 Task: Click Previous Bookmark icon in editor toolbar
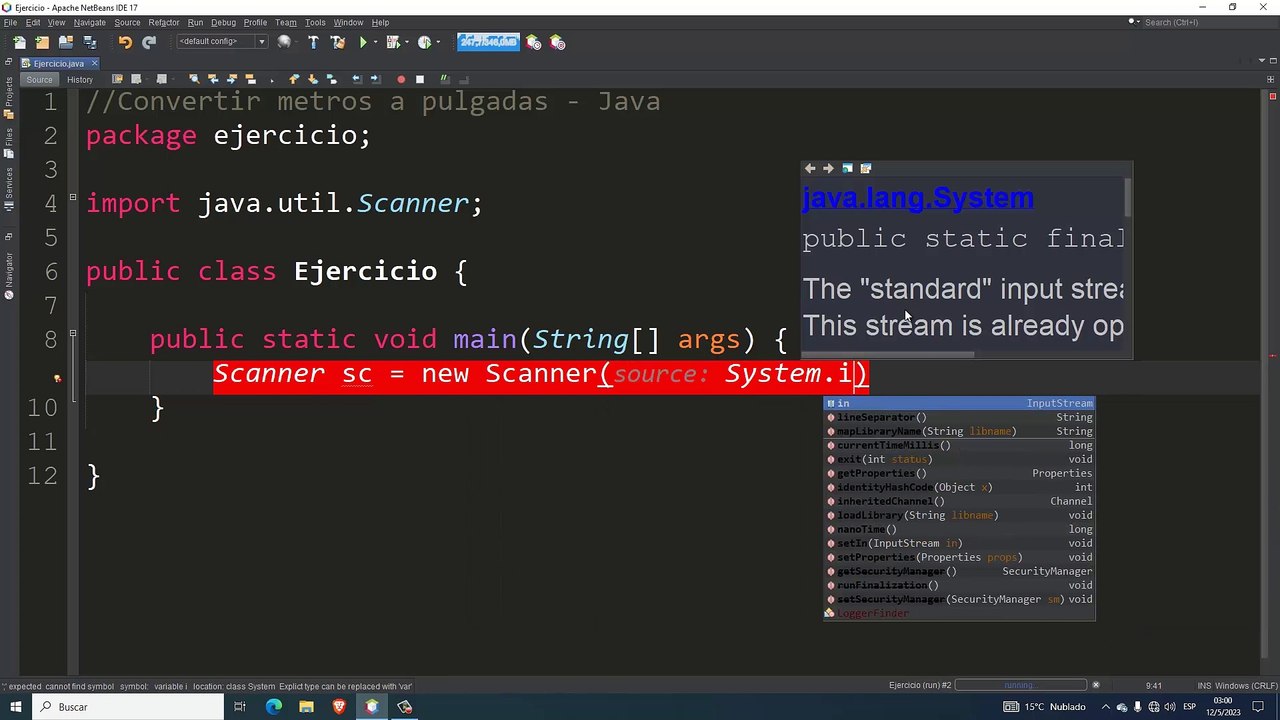pyautogui.click(x=294, y=79)
